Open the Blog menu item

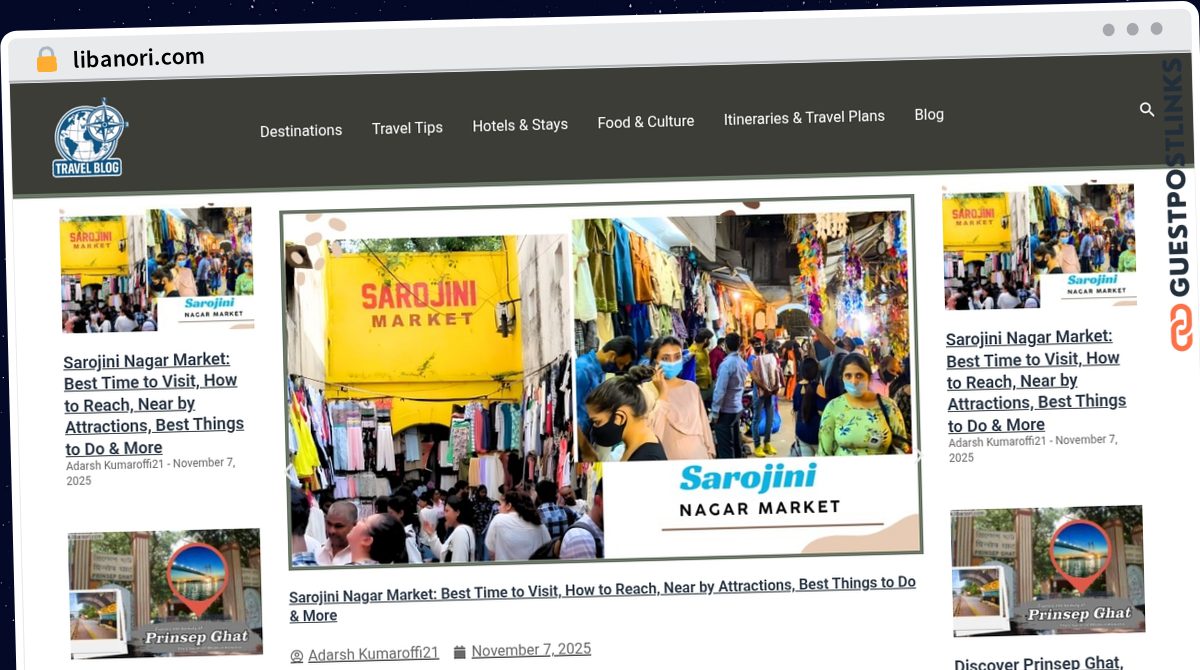click(x=929, y=114)
